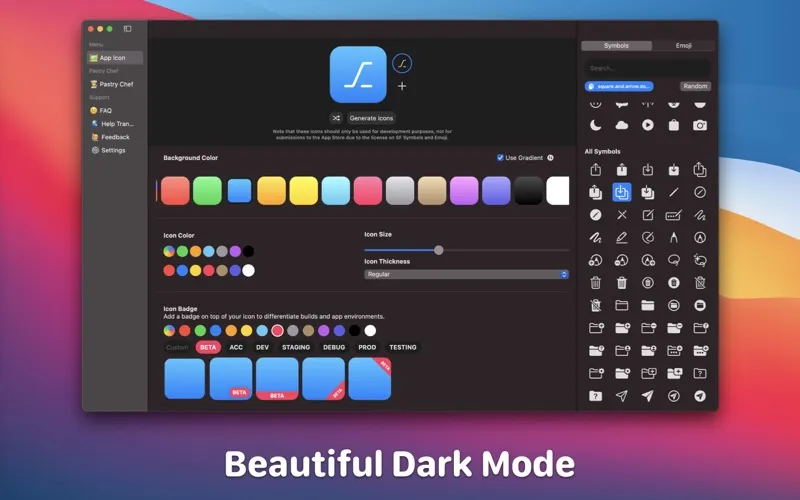Select the small circular icon preview
The width and height of the screenshot is (800, 500).
(x=402, y=64)
